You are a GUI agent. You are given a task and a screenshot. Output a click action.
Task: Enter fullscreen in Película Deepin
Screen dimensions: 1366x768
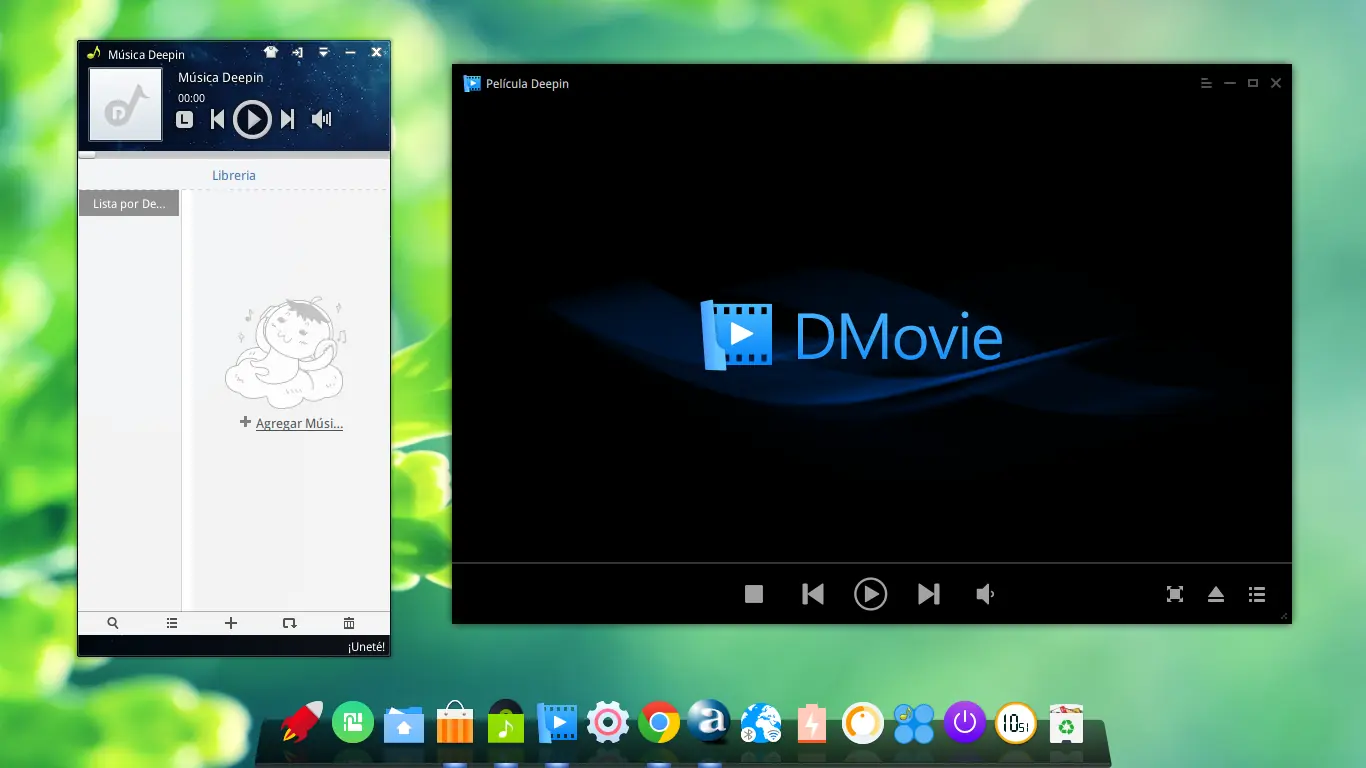(1175, 594)
